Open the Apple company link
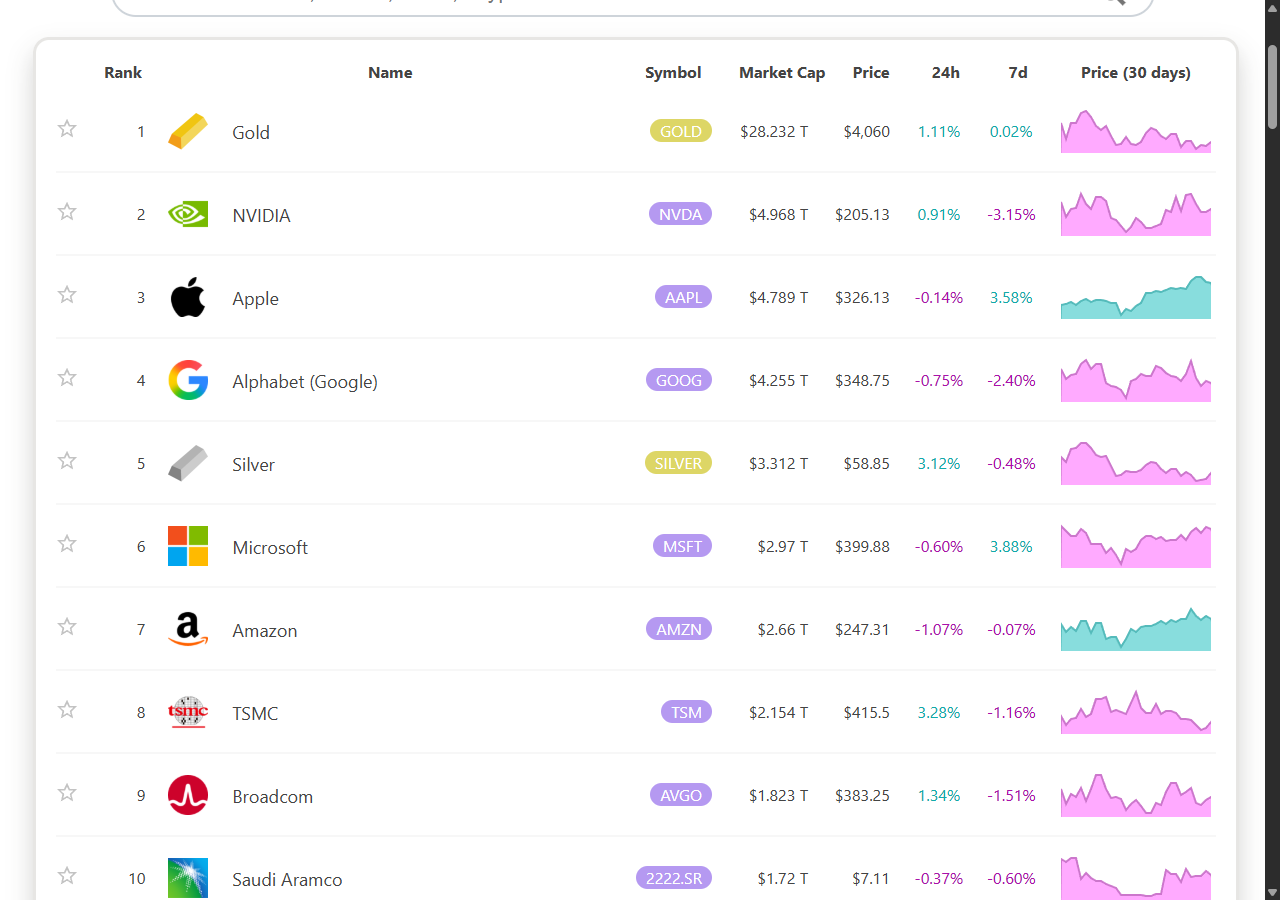Viewport: 1280px width, 900px height. pyautogui.click(x=255, y=298)
